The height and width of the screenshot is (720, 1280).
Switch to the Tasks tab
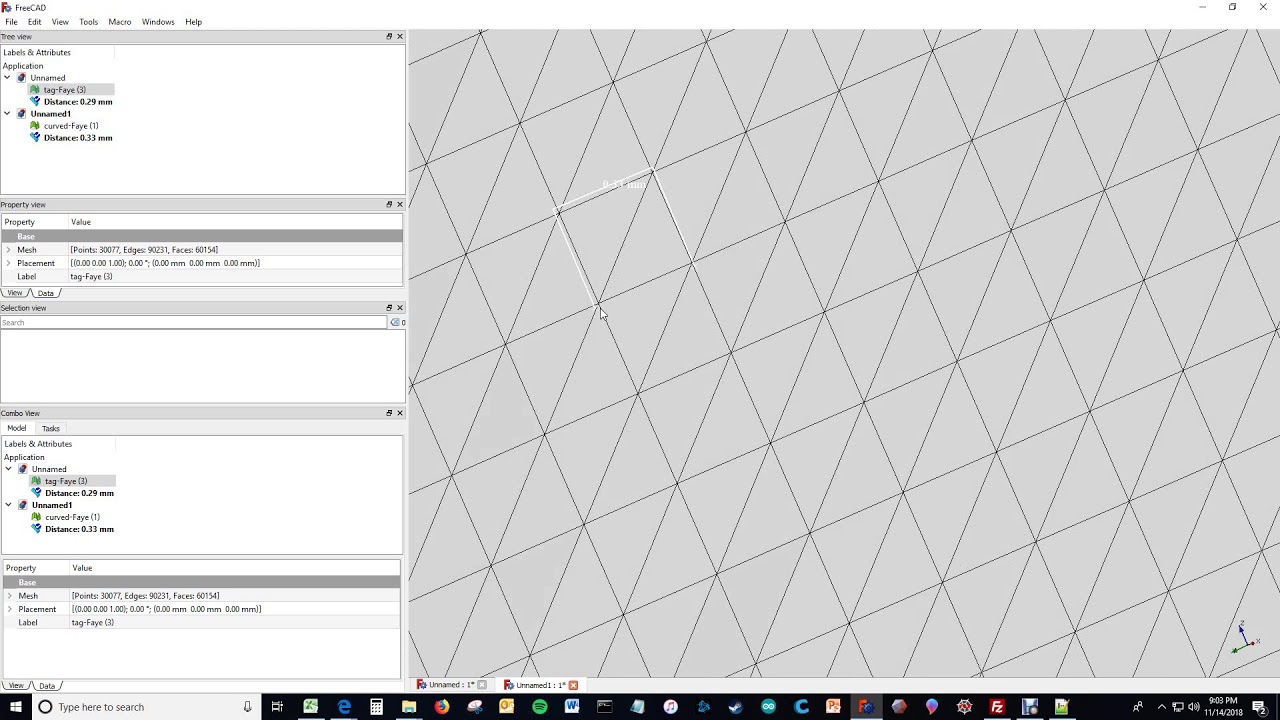pyautogui.click(x=51, y=428)
